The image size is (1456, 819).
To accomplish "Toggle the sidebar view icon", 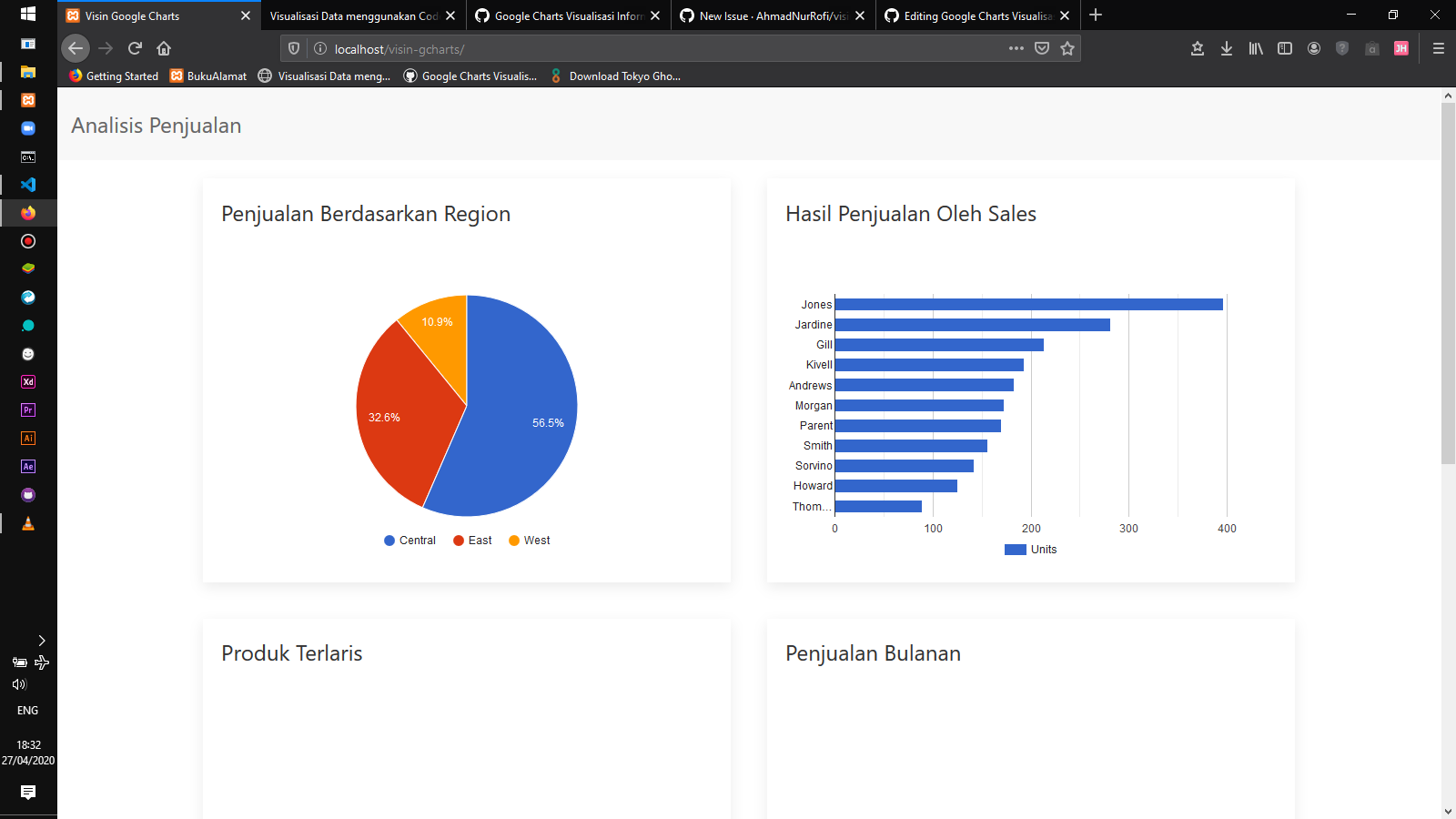I will coord(1285,48).
